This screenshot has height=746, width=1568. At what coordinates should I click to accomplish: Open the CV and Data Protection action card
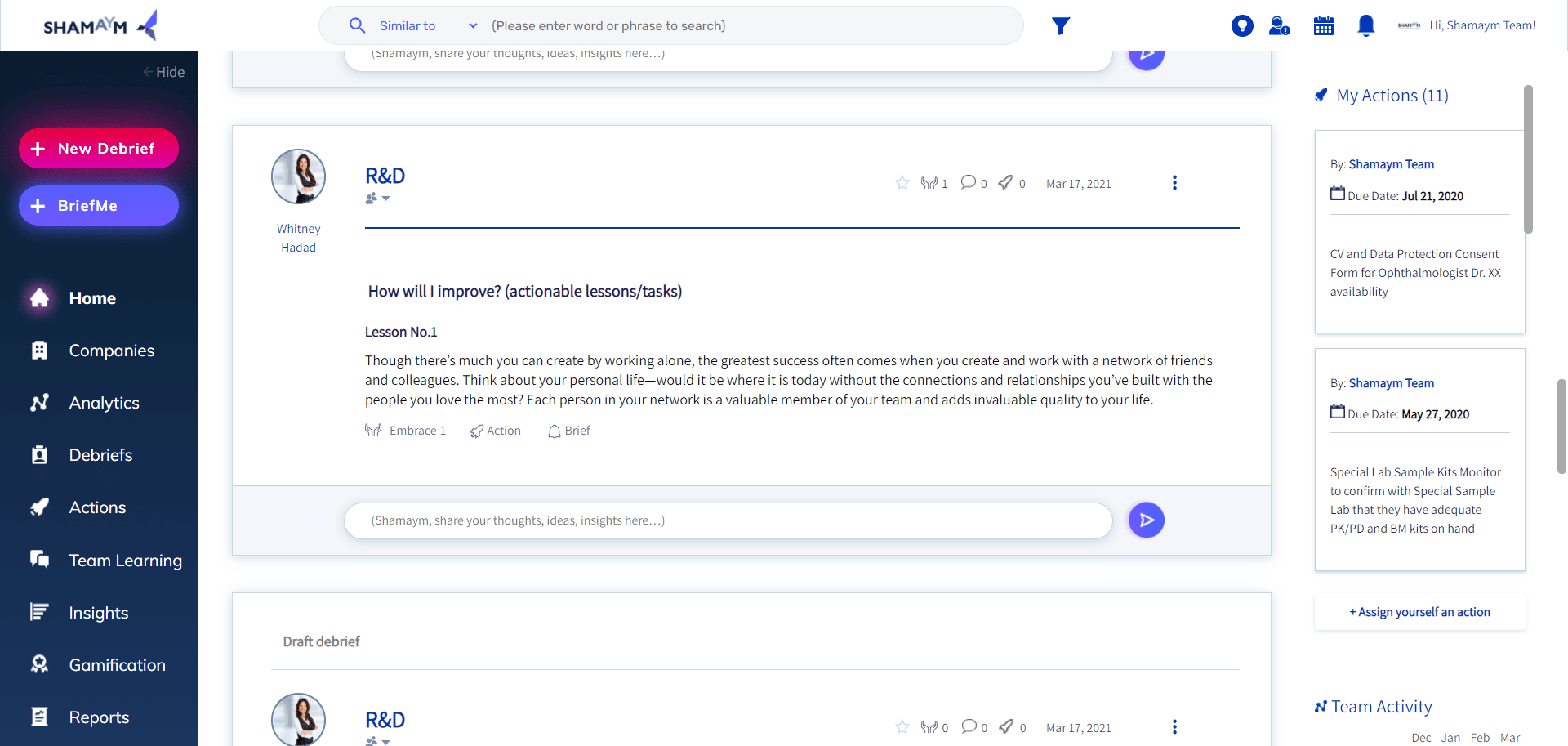coord(1419,231)
